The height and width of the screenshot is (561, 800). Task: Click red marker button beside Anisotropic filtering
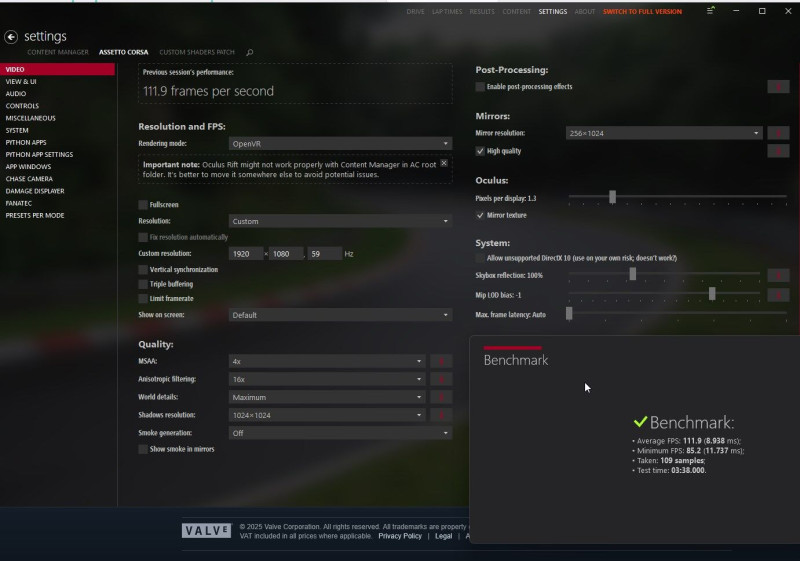tap(441, 379)
